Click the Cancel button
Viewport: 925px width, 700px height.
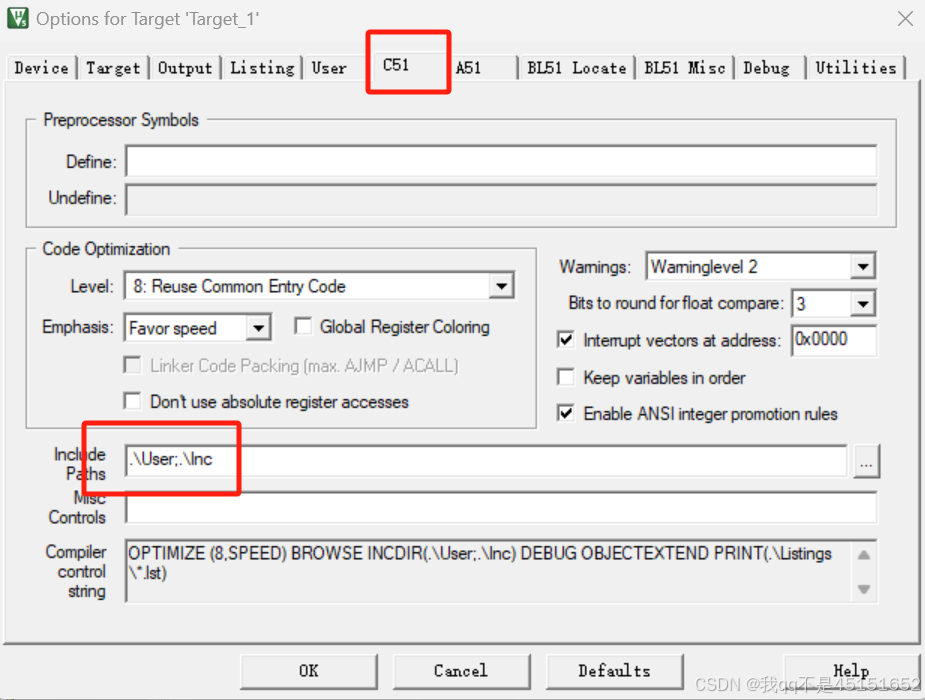pos(461,671)
